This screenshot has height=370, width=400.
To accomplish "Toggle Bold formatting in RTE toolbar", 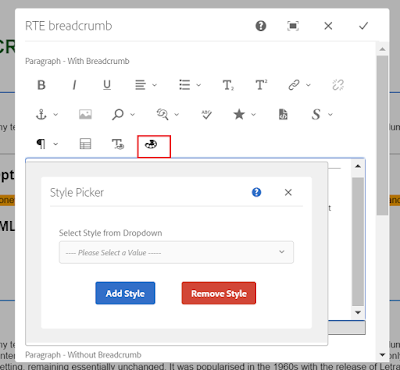I will pos(41,85).
